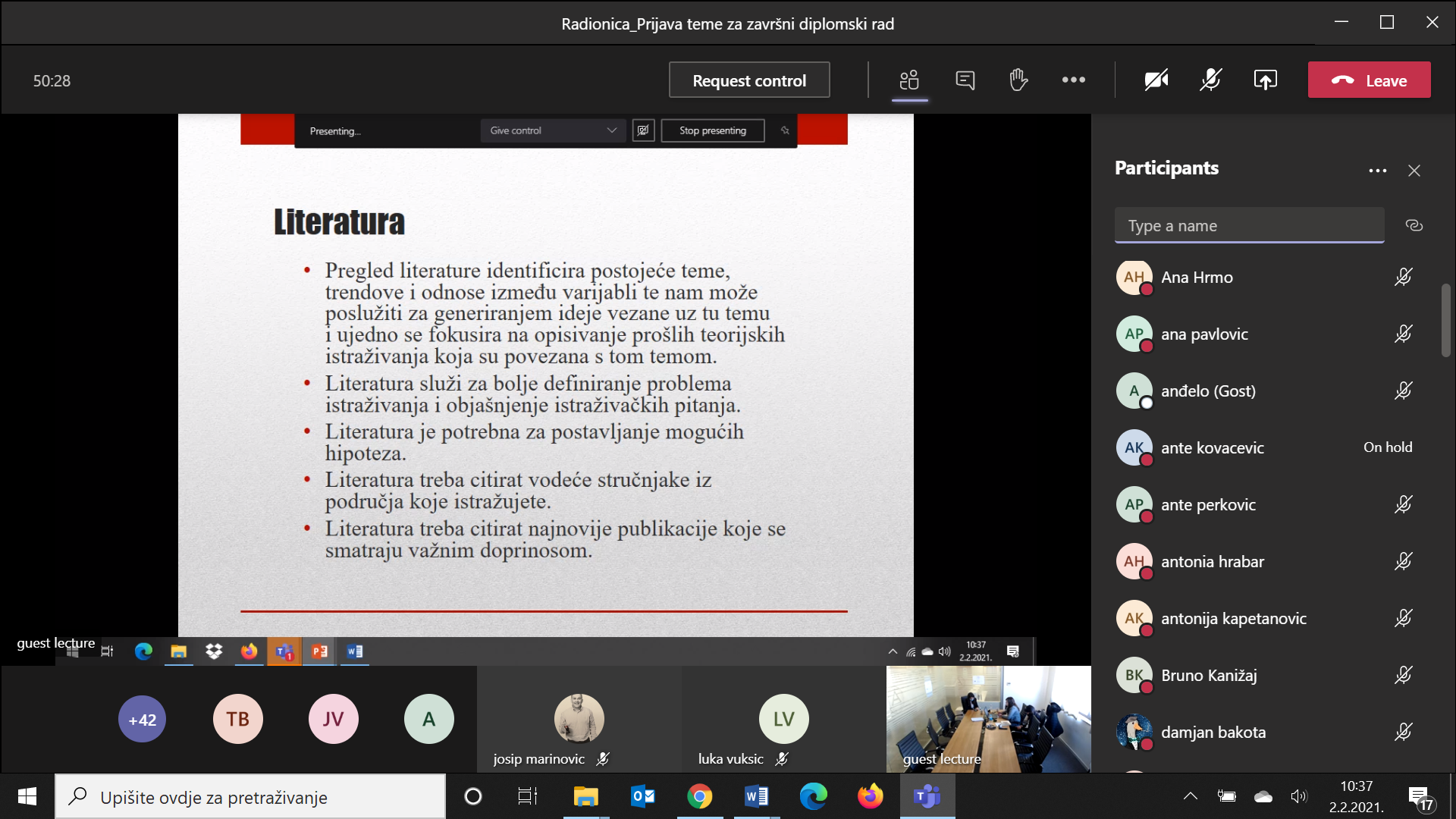Click the Raise hand icon

[x=1018, y=80]
